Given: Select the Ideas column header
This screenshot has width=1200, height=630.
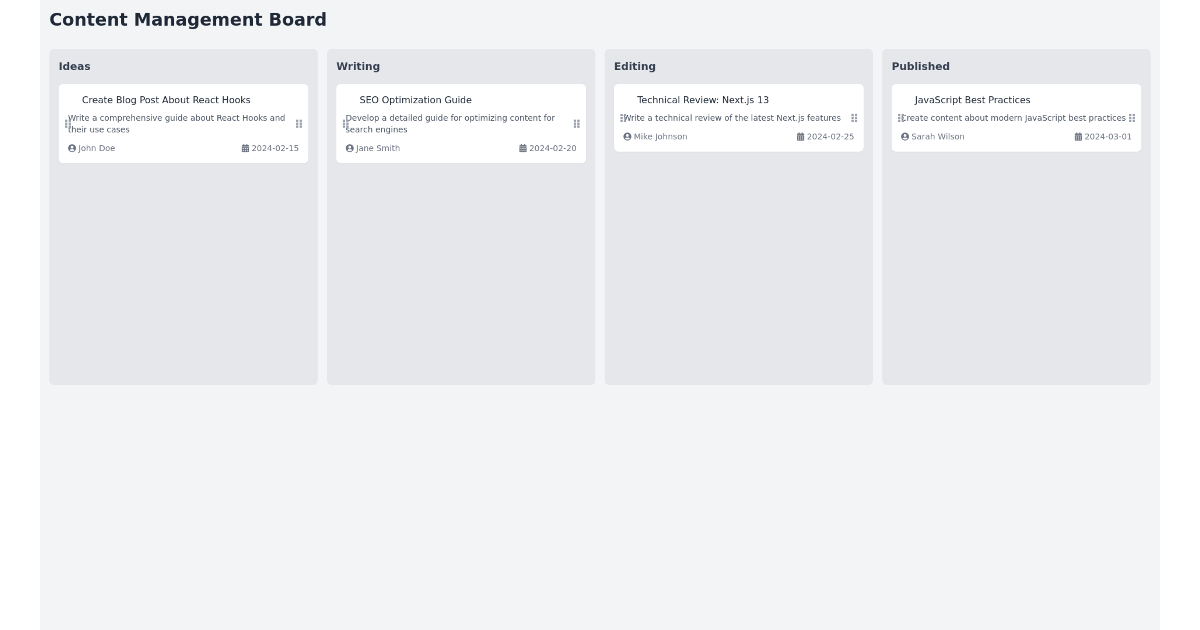Looking at the screenshot, I should [x=74, y=66].
